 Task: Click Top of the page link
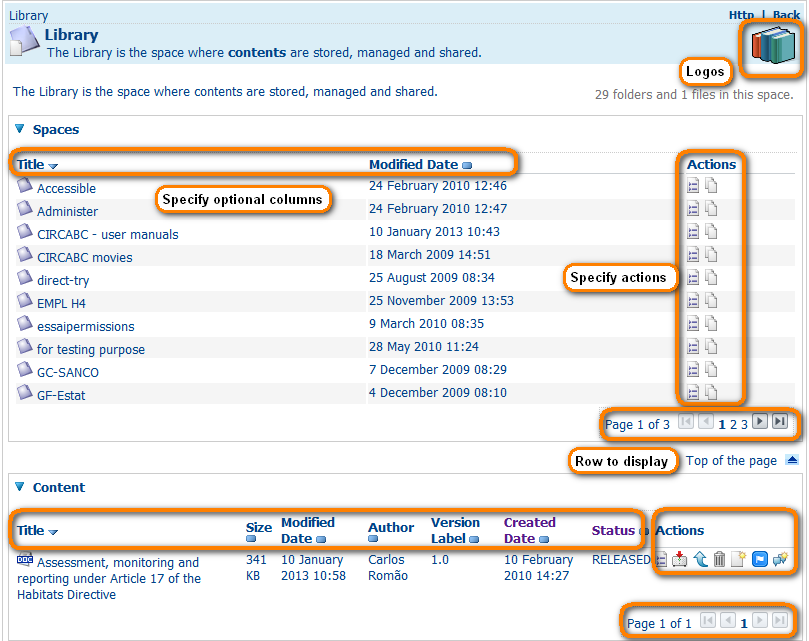[731, 461]
